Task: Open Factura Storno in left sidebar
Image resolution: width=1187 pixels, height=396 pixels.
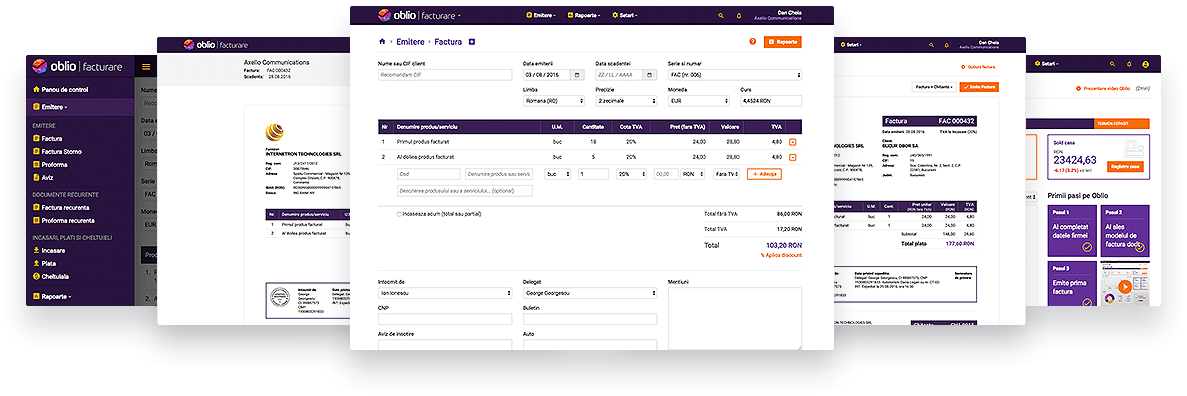Action: pos(58,151)
